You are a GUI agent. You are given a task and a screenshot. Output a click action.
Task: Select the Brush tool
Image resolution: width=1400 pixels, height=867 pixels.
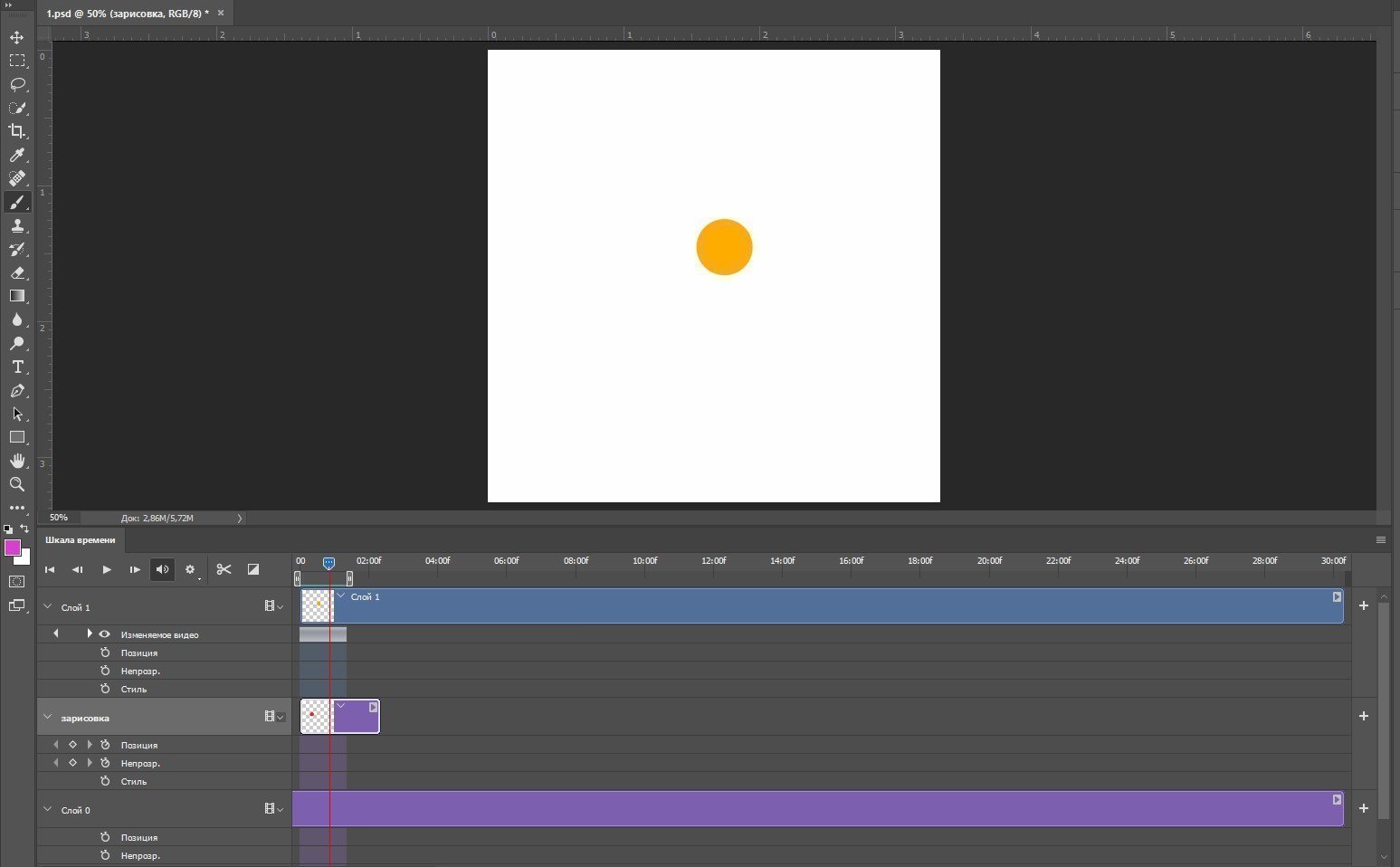(17, 202)
